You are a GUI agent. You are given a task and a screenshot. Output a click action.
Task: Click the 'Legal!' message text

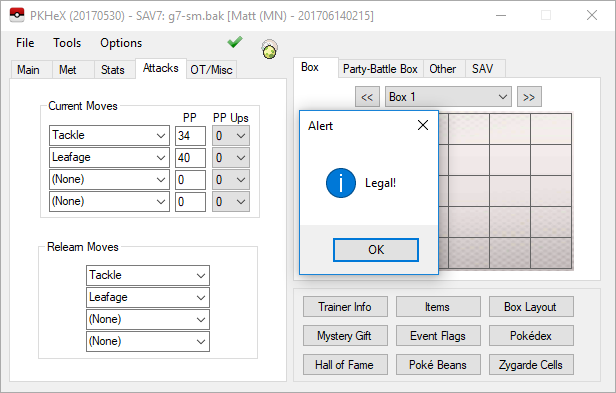[380, 183]
